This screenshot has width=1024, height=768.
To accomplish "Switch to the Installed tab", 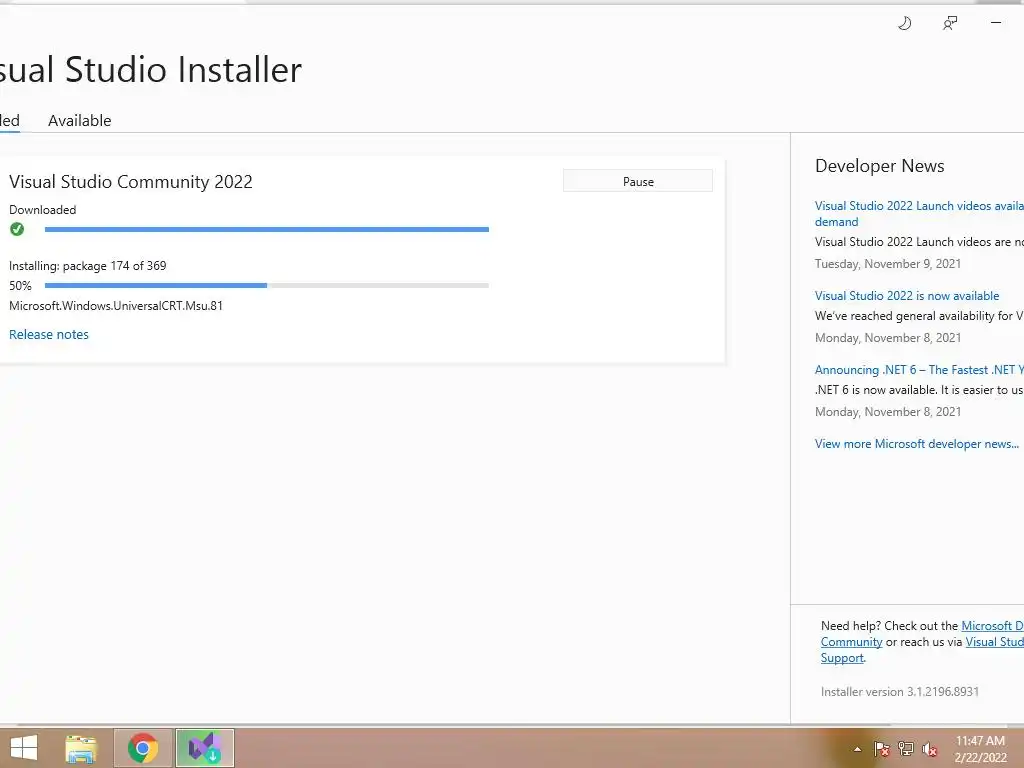I will click(x=10, y=121).
